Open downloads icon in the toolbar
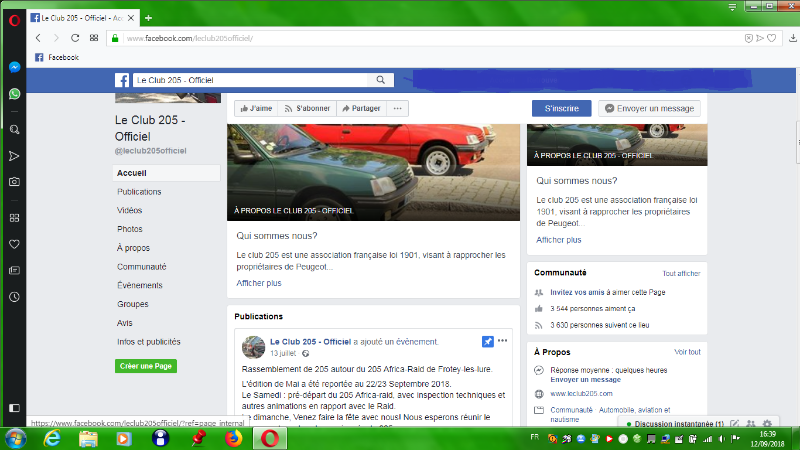 click(x=792, y=38)
